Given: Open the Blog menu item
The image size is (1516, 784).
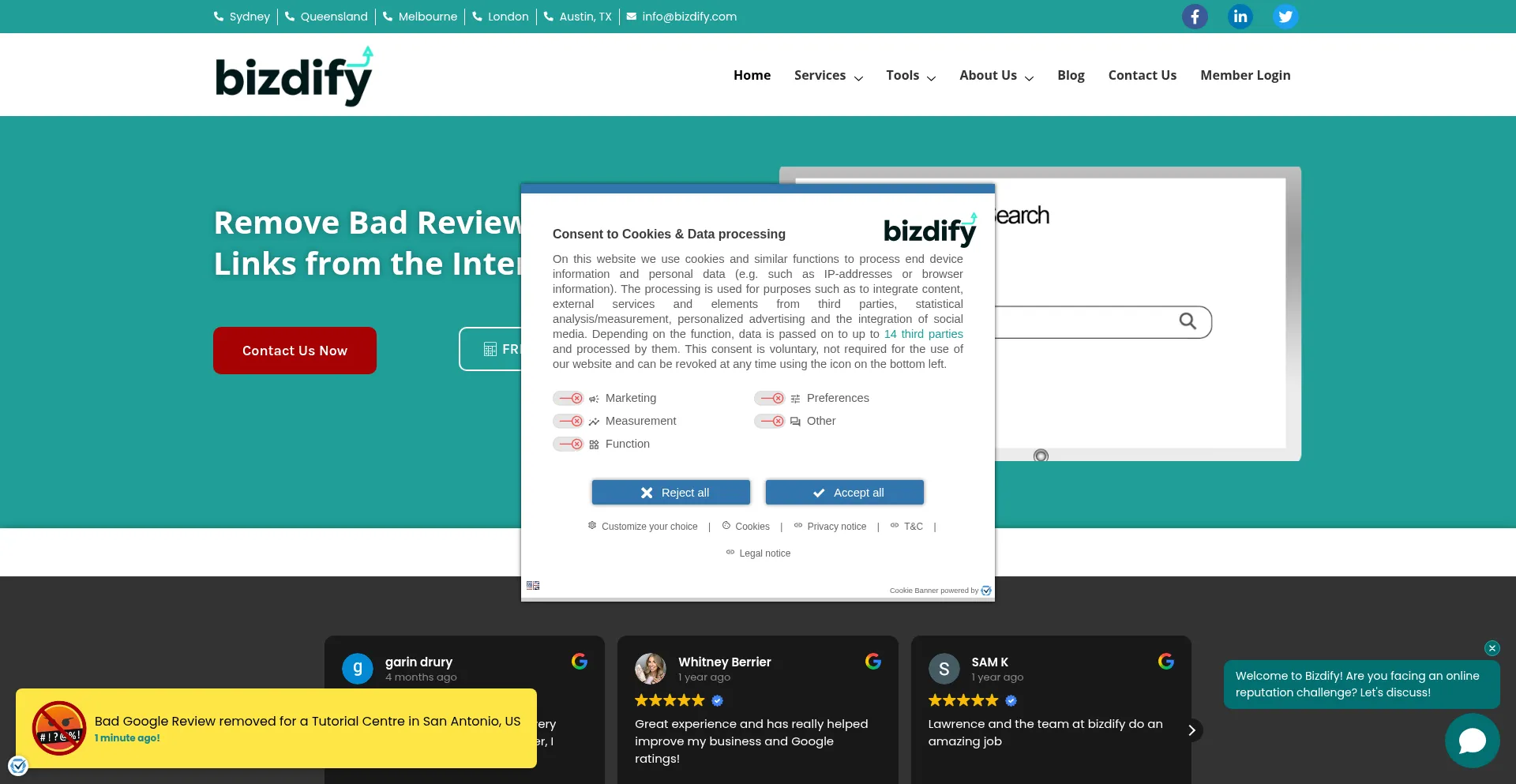Looking at the screenshot, I should pos(1071,75).
